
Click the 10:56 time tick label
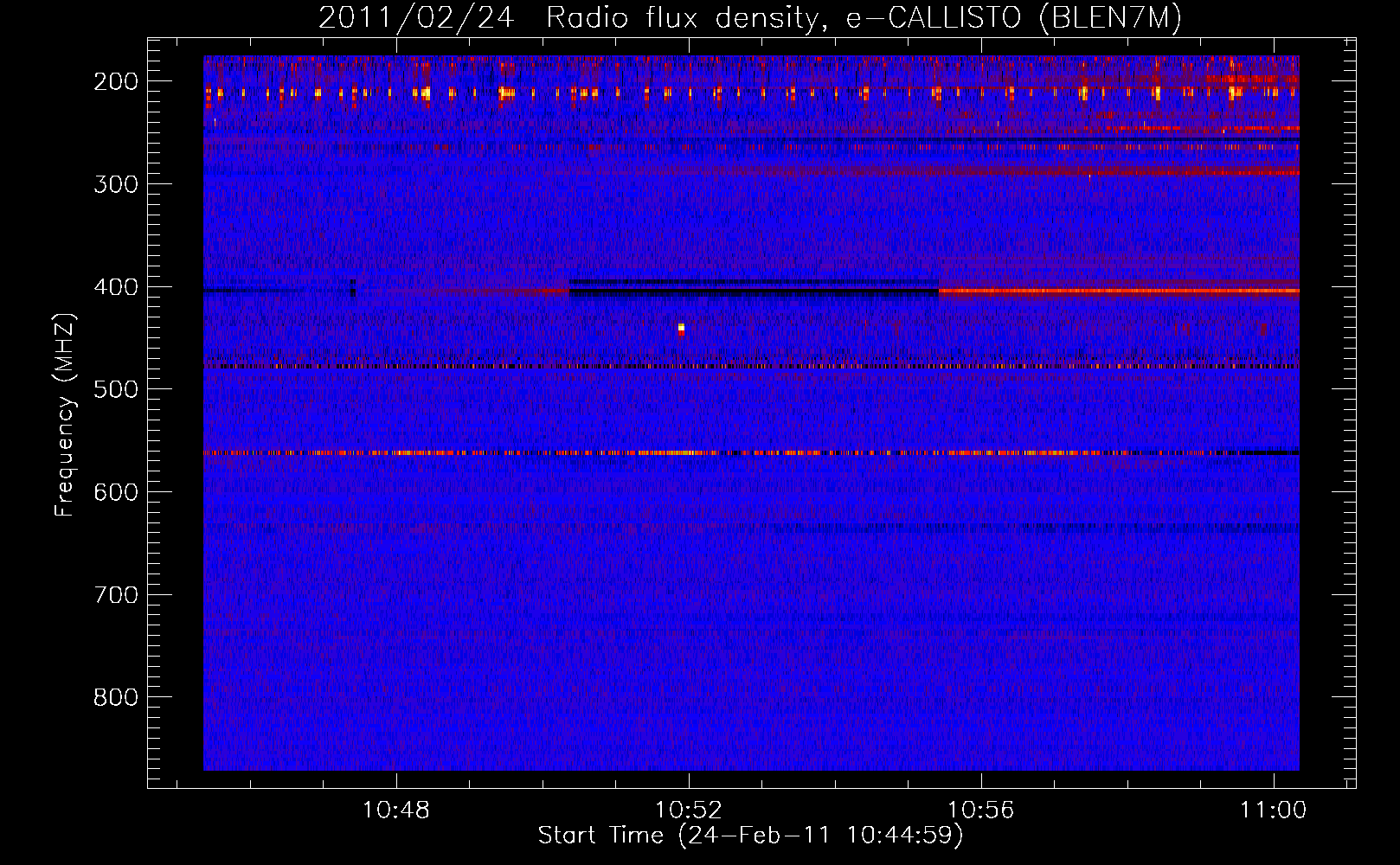coord(981,811)
